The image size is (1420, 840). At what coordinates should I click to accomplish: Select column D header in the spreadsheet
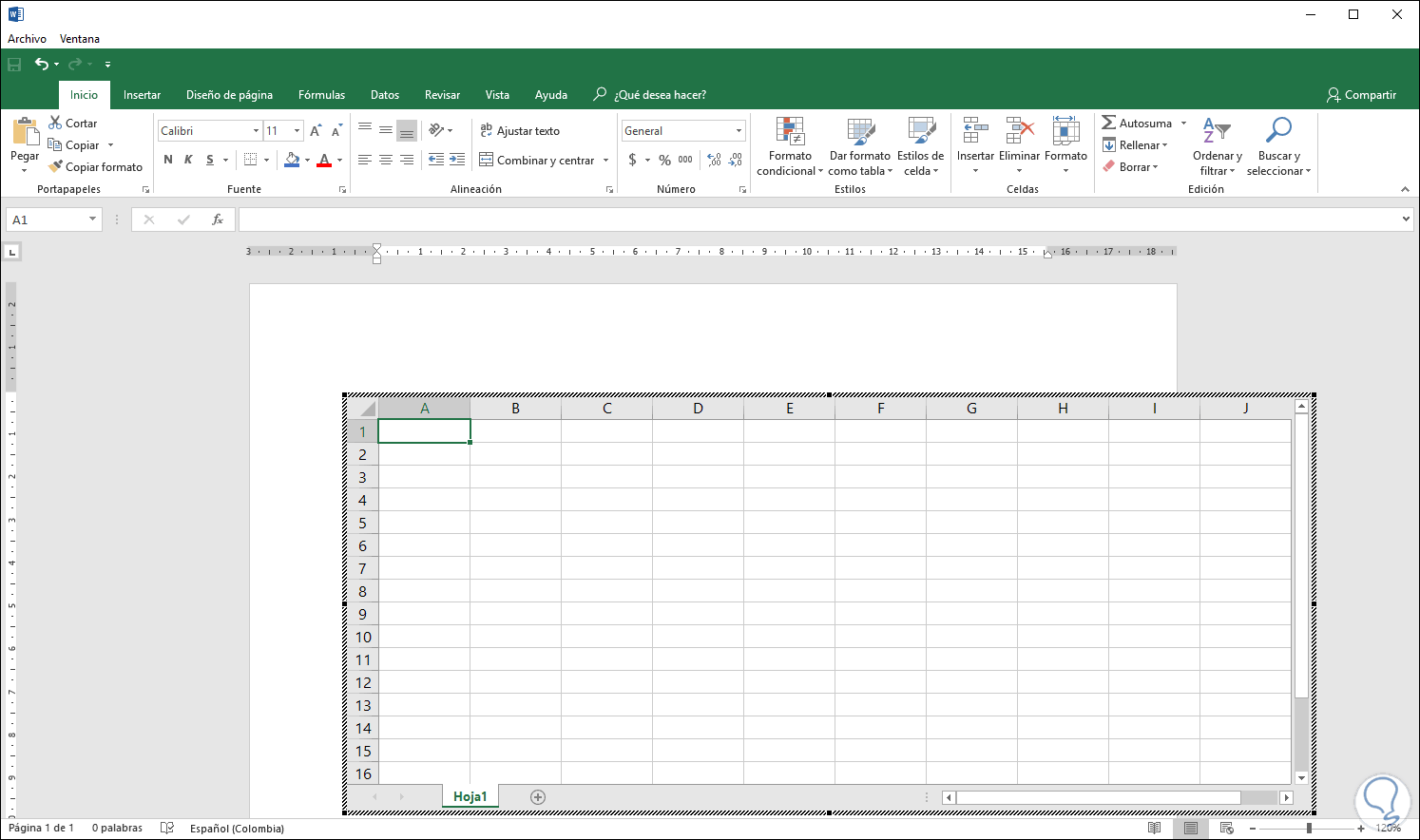coord(698,409)
